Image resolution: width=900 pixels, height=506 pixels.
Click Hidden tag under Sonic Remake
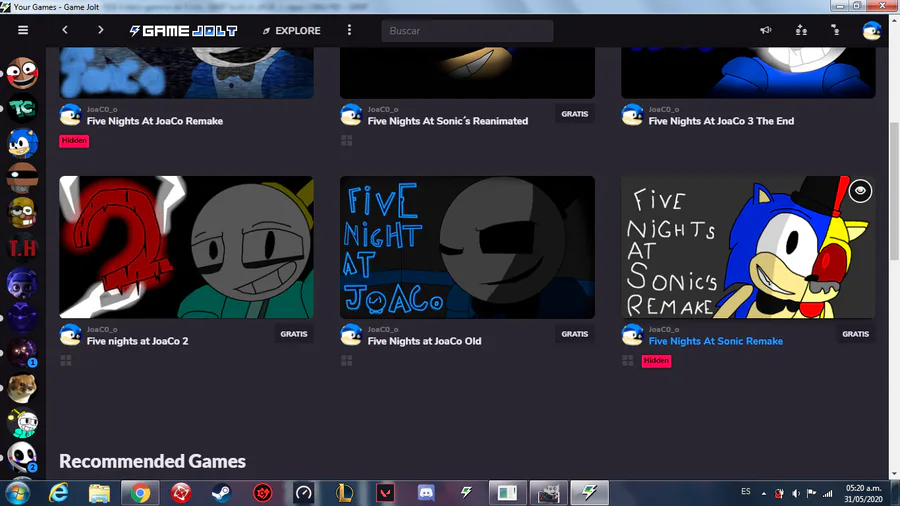[657, 361]
